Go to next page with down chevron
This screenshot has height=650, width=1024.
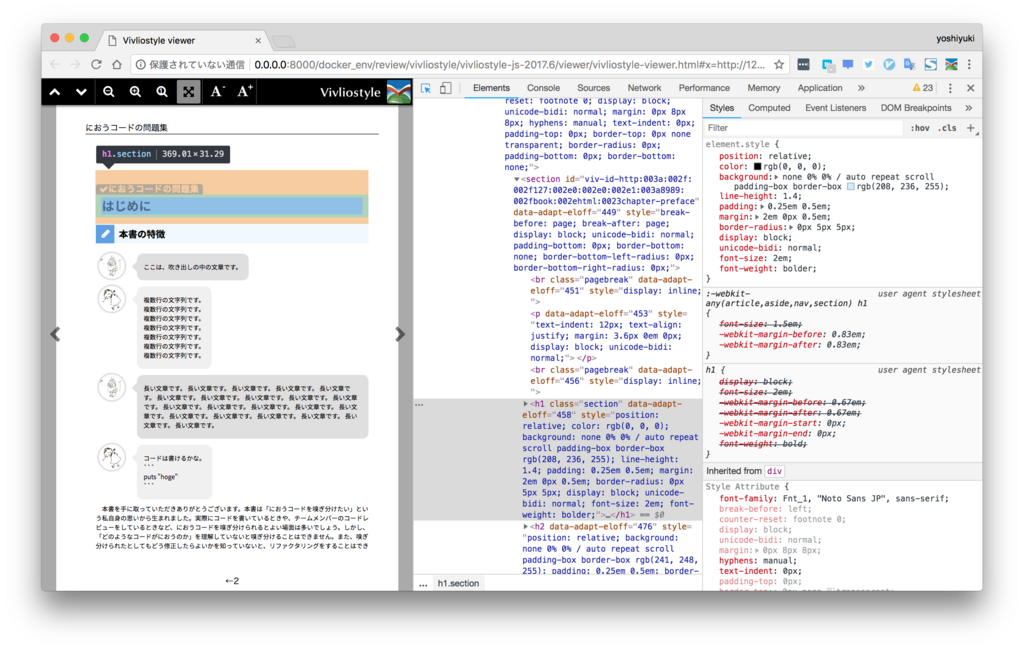[81, 92]
